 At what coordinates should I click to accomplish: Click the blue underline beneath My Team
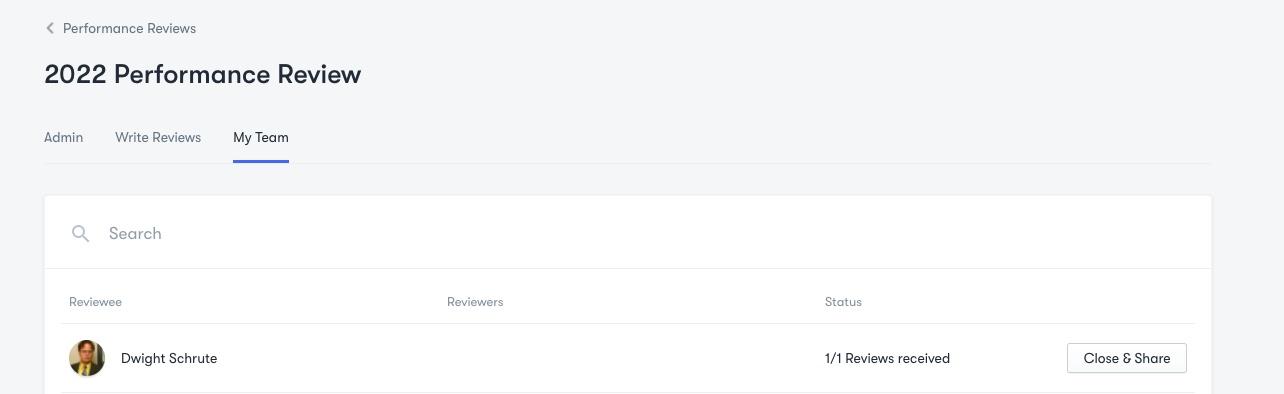coord(261,161)
